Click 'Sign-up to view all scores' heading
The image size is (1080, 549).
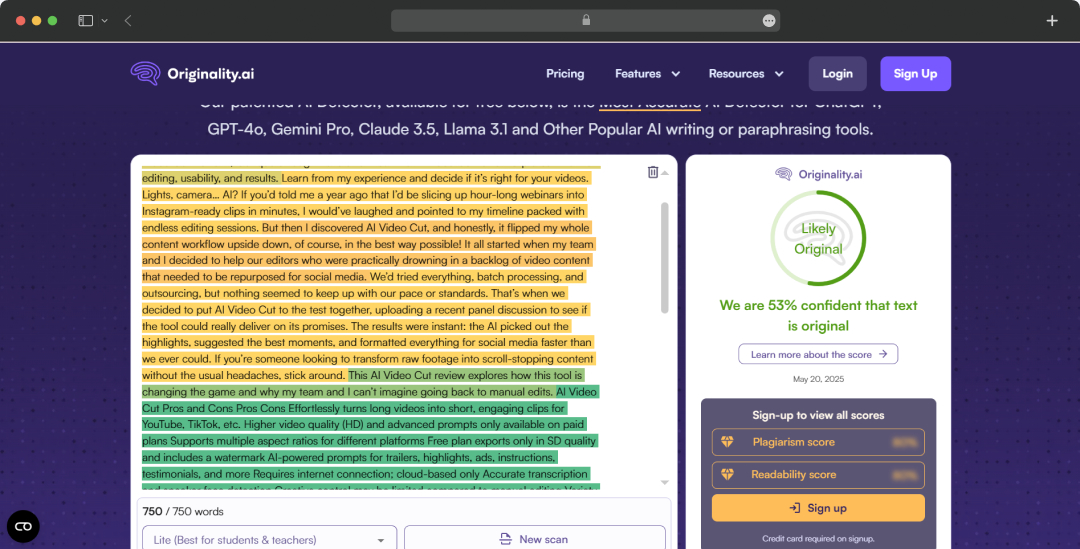(818, 415)
